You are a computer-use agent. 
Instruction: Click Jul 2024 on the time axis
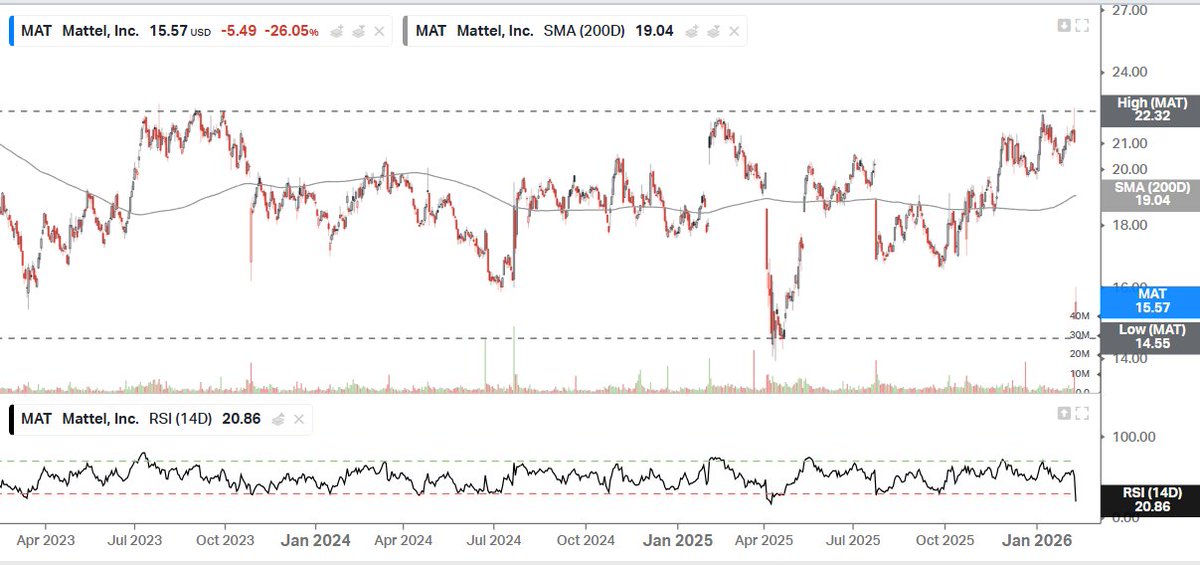[494, 541]
